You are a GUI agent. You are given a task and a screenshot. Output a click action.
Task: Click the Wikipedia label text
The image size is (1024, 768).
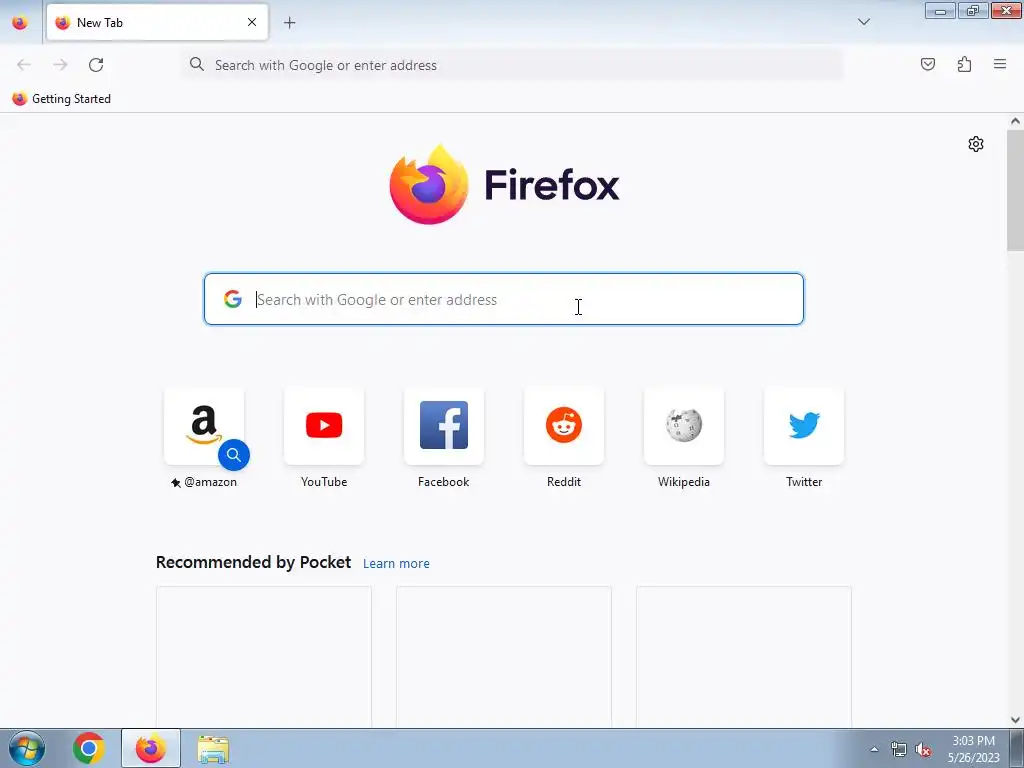(684, 482)
